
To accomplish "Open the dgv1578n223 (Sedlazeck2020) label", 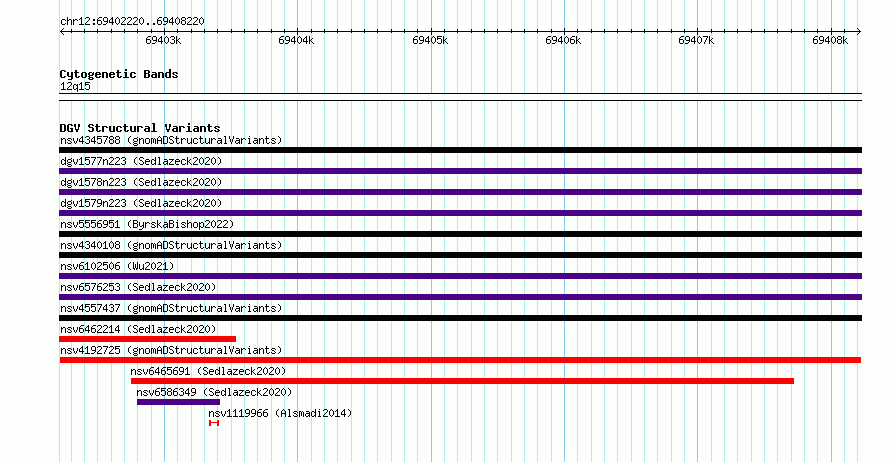I will click(141, 182).
